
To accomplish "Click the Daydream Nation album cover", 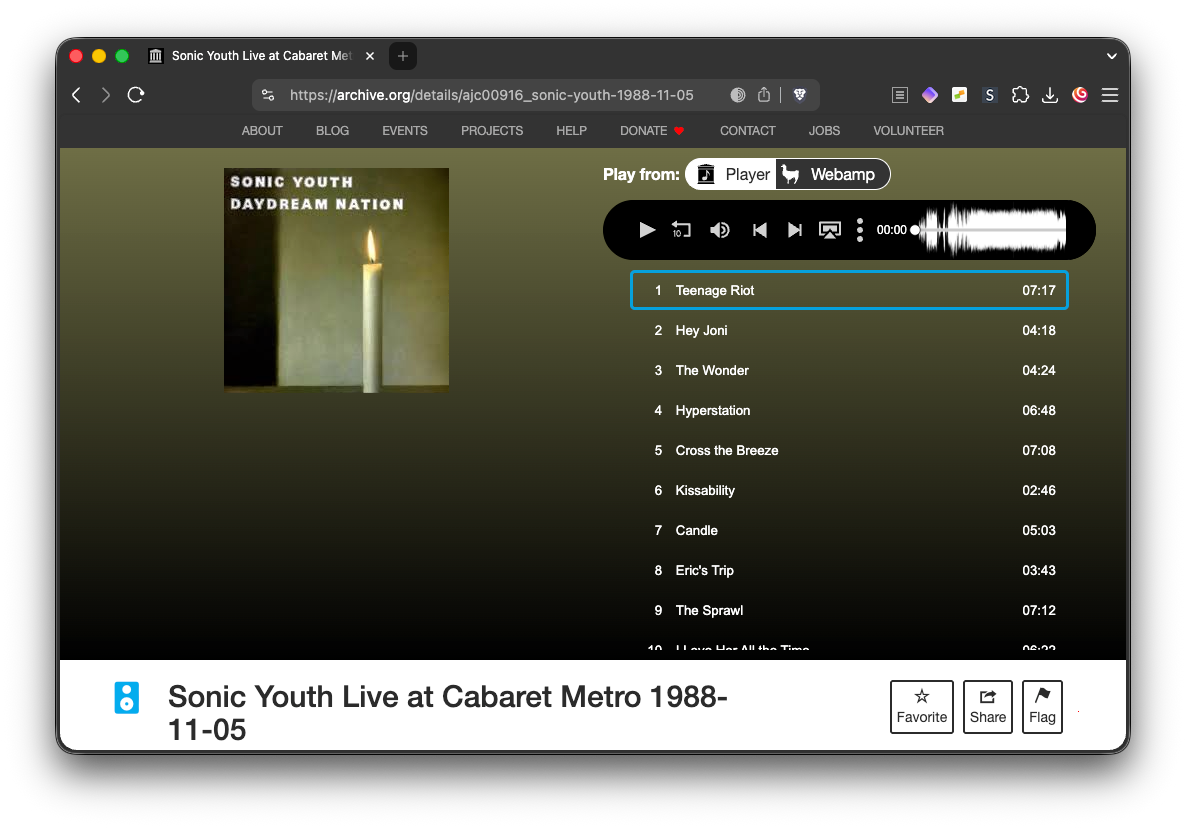I will [x=336, y=280].
